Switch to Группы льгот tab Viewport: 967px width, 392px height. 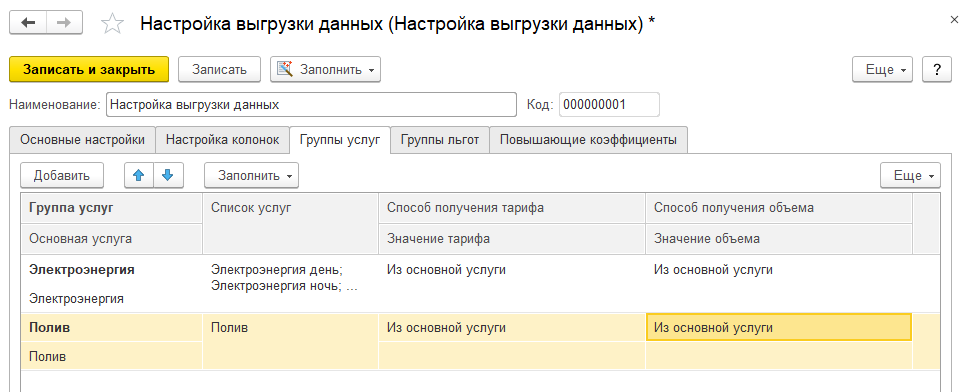(440, 139)
